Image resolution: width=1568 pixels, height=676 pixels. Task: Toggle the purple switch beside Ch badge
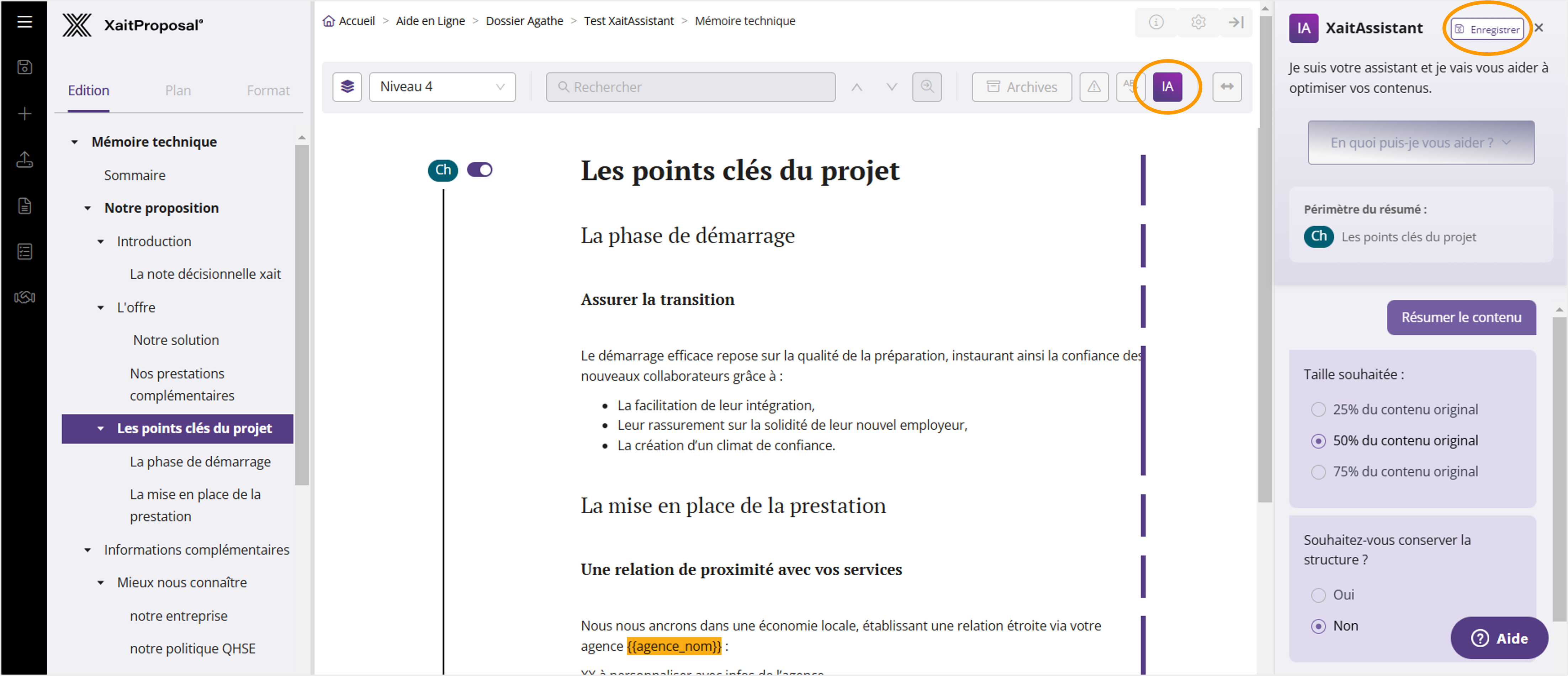click(480, 170)
